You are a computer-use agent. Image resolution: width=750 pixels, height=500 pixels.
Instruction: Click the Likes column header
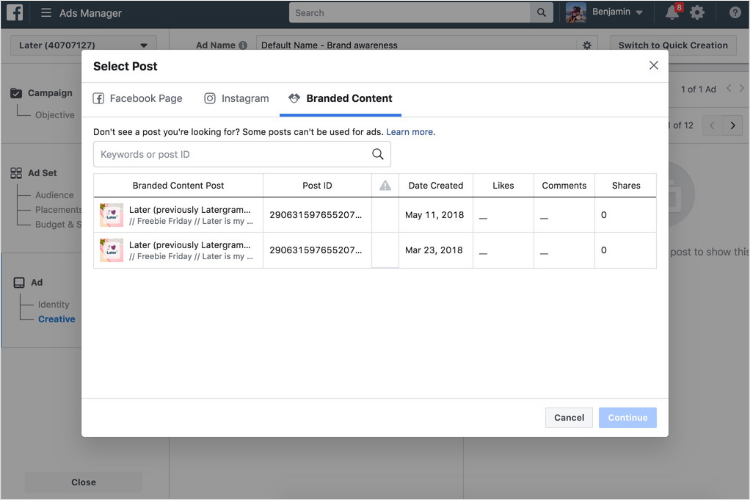point(503,186)
